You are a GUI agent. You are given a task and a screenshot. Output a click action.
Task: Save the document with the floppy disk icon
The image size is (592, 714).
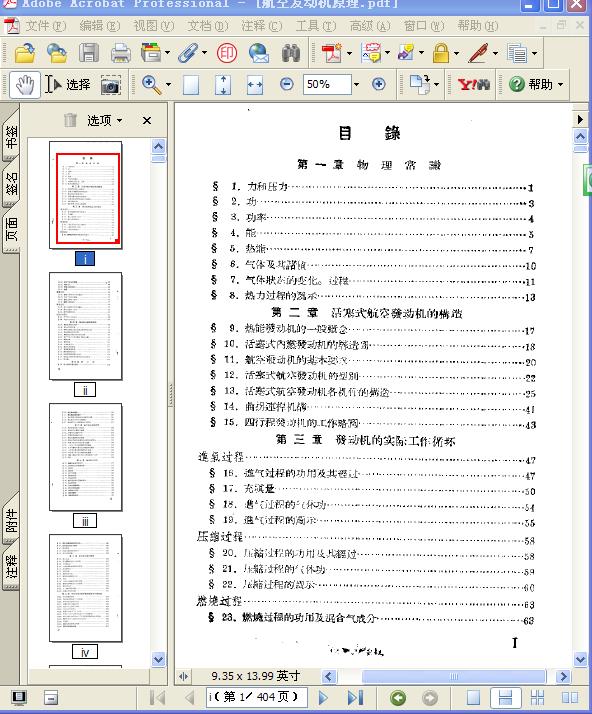[x=89, y=53]
